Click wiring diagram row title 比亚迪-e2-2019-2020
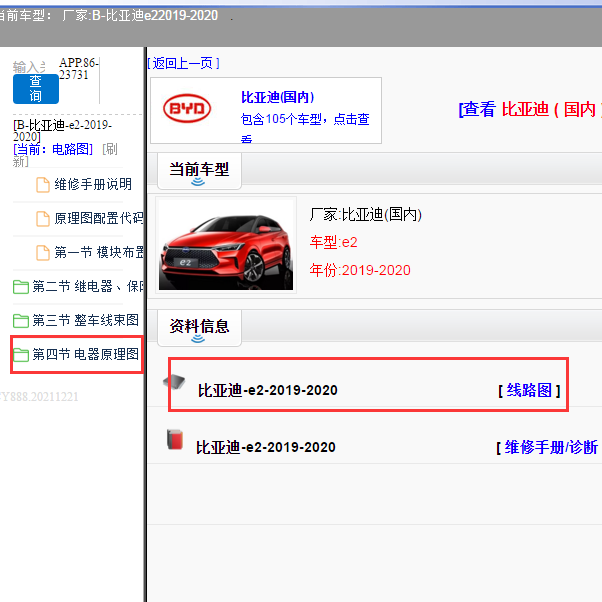602x602 pixels. click(268, 390)
